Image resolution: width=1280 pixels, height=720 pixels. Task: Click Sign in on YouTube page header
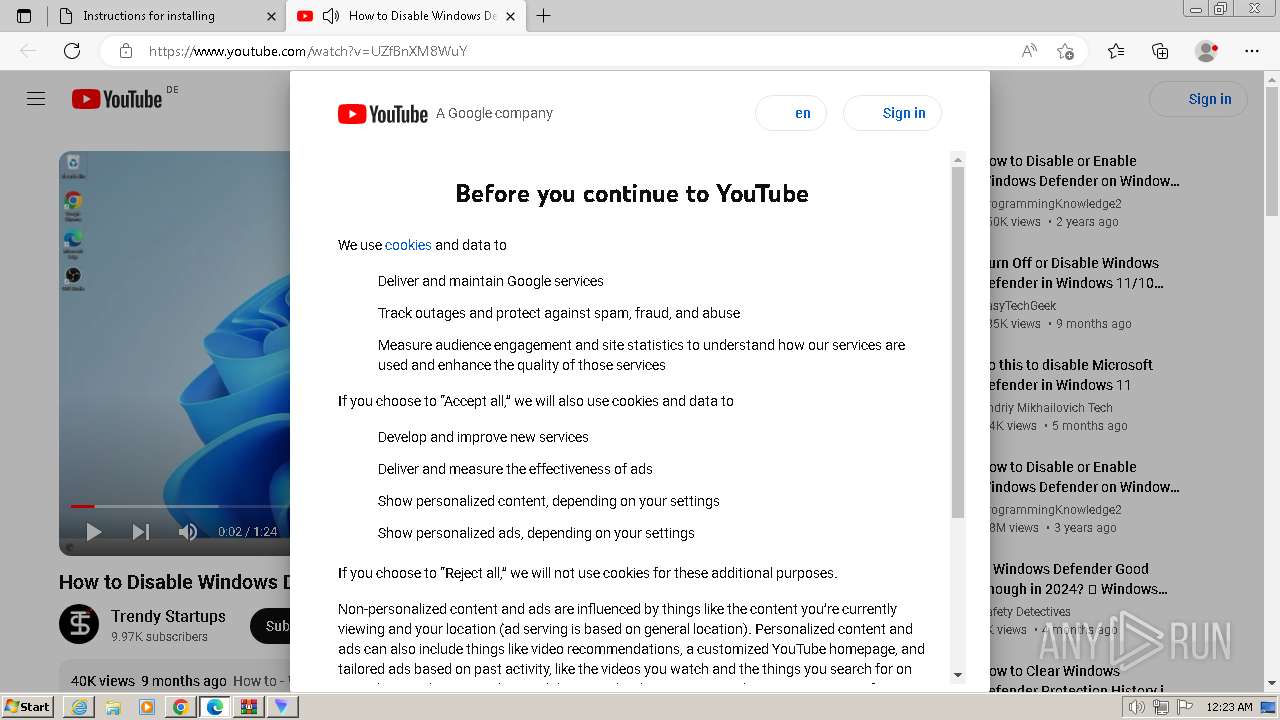[x=1199, y=99]
